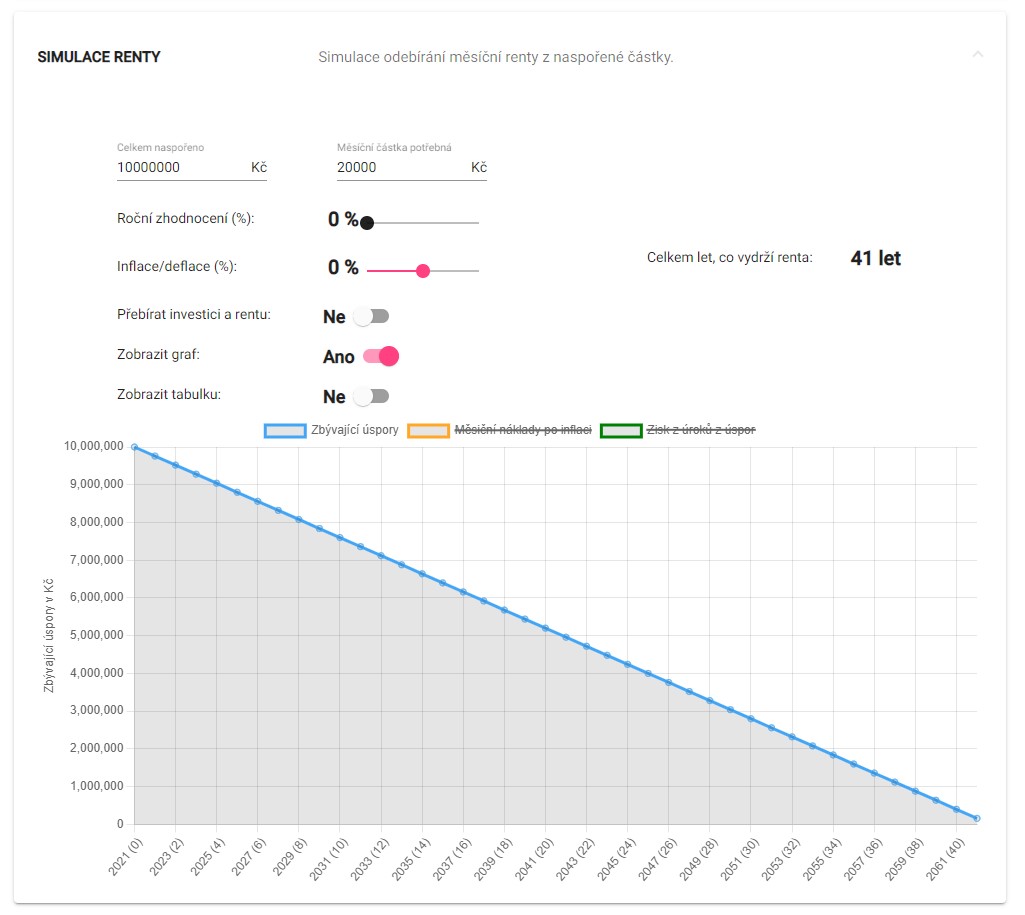Click the Měsíční částka potřebná input field
The height and width of the screenshot is (915, 1025).
pos(400,168)
